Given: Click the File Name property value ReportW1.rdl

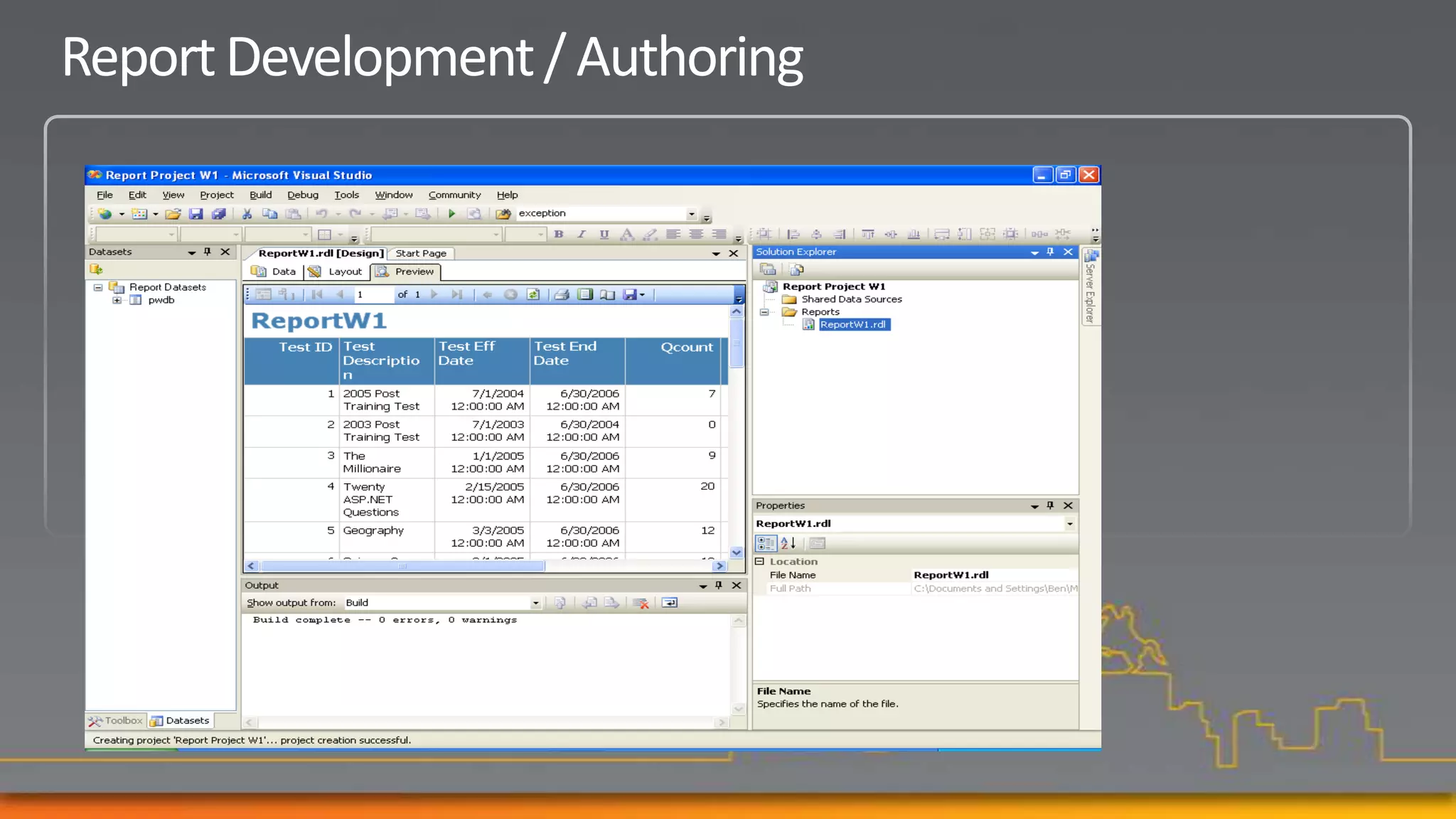Looking at the screenshot, I should coord(994,575).
